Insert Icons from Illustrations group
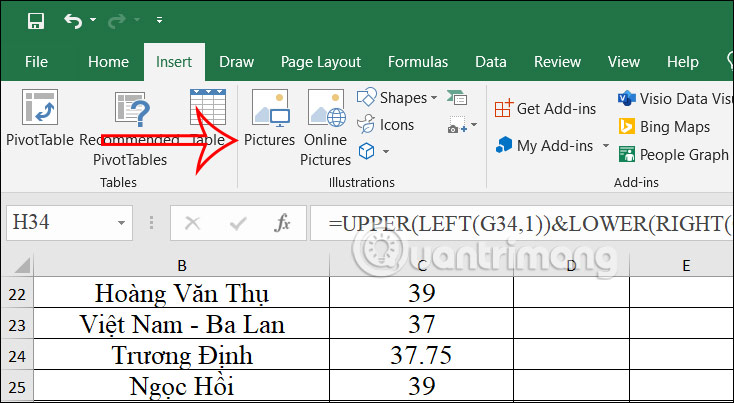The image size is (734, 403). (385, 125)
